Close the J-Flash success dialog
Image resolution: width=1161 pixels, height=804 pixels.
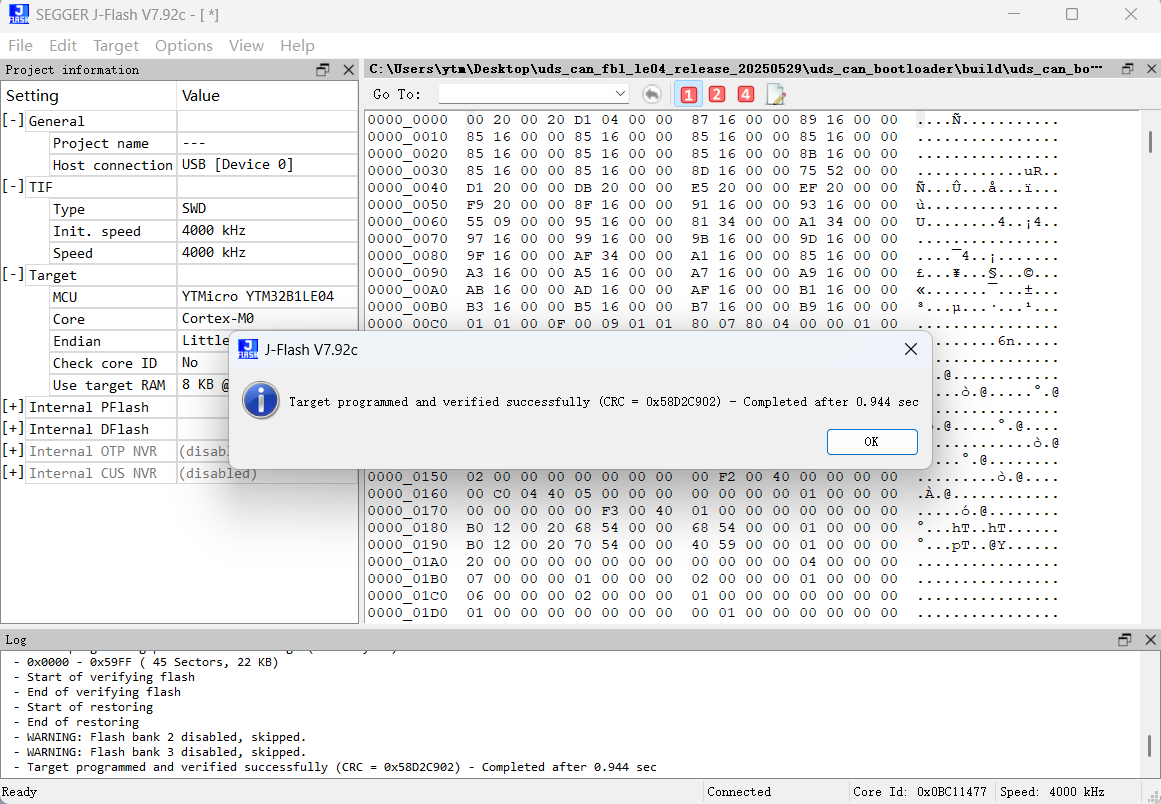pyautogui.click(x=910, y=349)
